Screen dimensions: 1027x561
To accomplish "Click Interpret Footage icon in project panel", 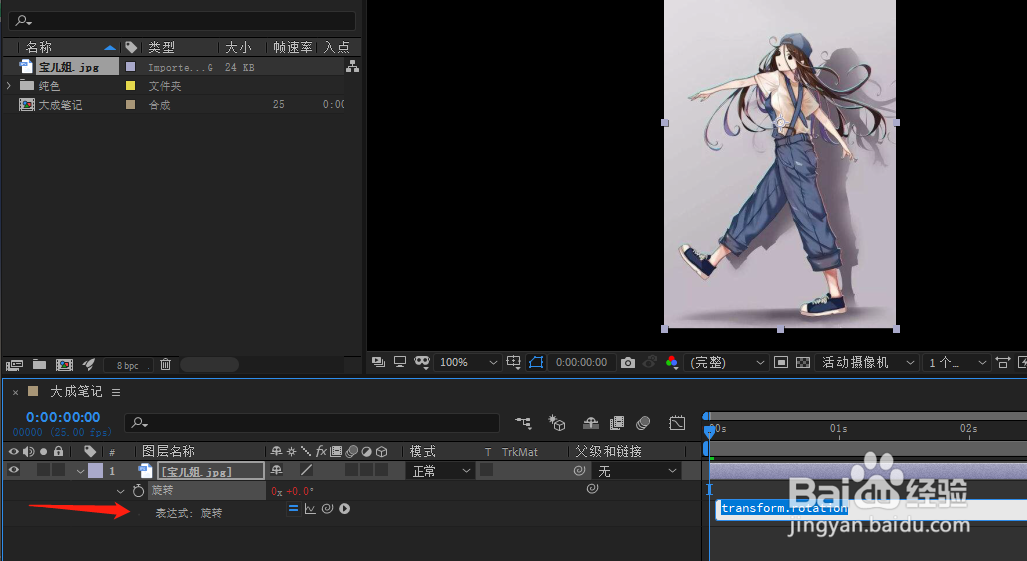I will pyautogui.click(x=14, y=365).
